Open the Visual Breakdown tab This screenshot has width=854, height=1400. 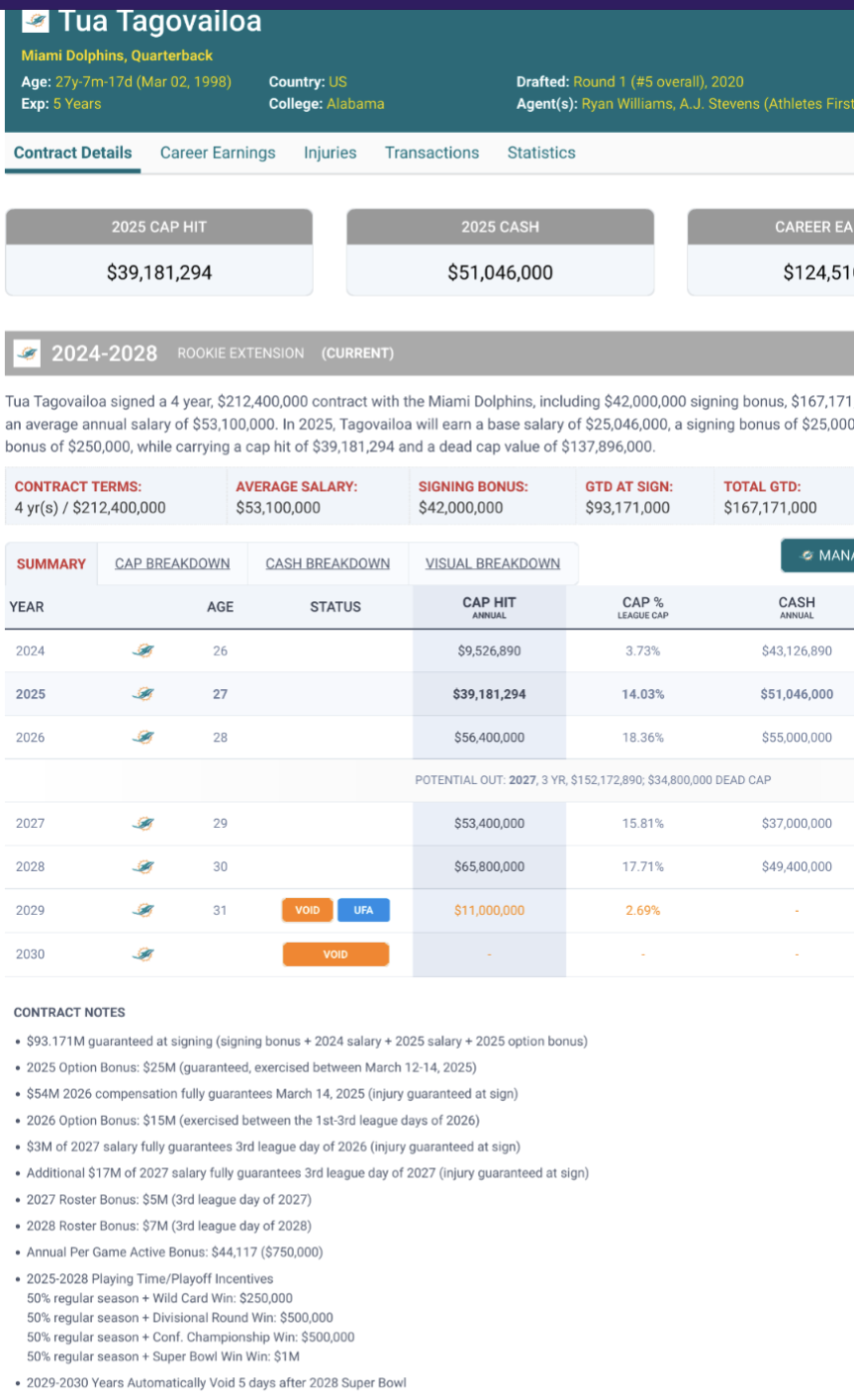click(x=493, y=563)
